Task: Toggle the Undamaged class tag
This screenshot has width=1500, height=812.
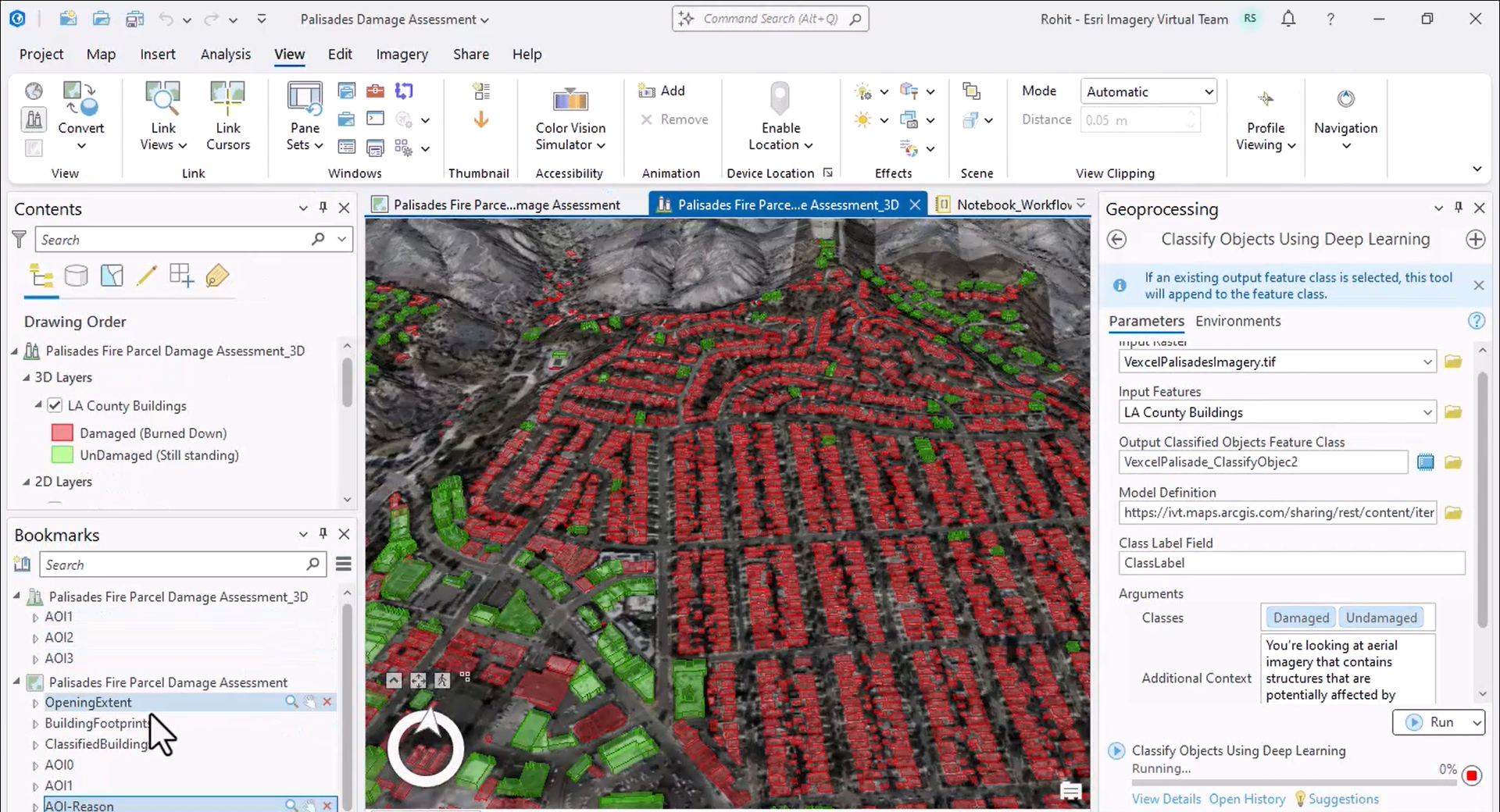Action: pyautogui.click(x=1380, y=618)
